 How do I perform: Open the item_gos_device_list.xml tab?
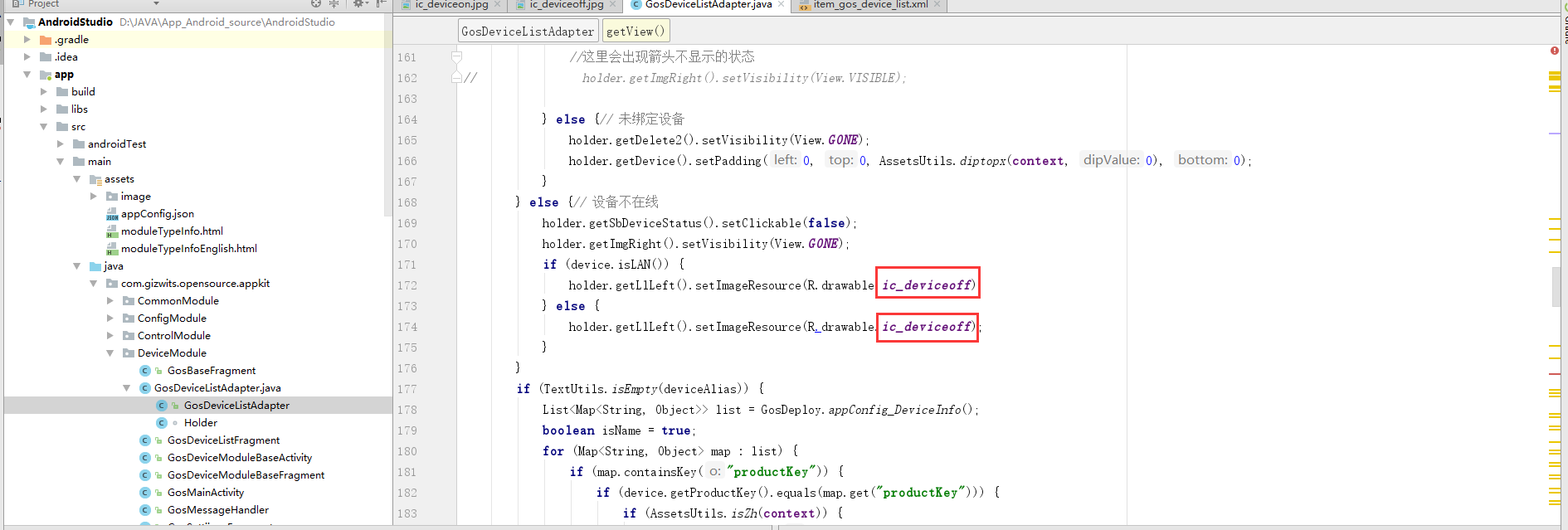[869, 5]
